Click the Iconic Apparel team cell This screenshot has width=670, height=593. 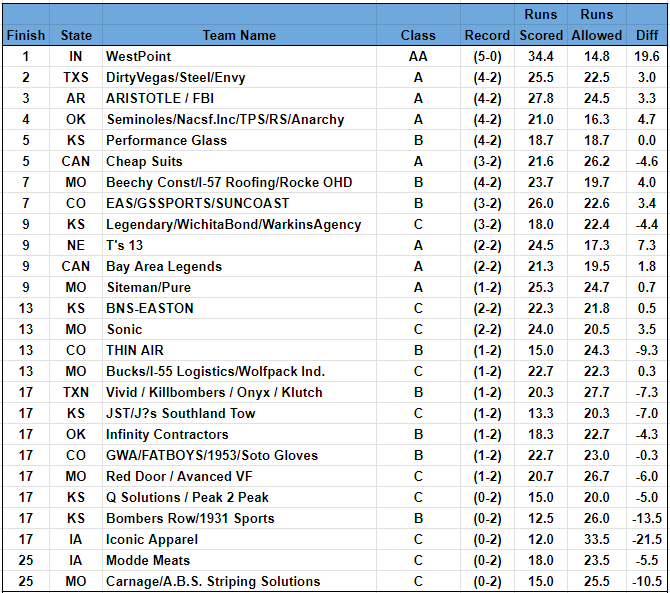click(239, 539)
